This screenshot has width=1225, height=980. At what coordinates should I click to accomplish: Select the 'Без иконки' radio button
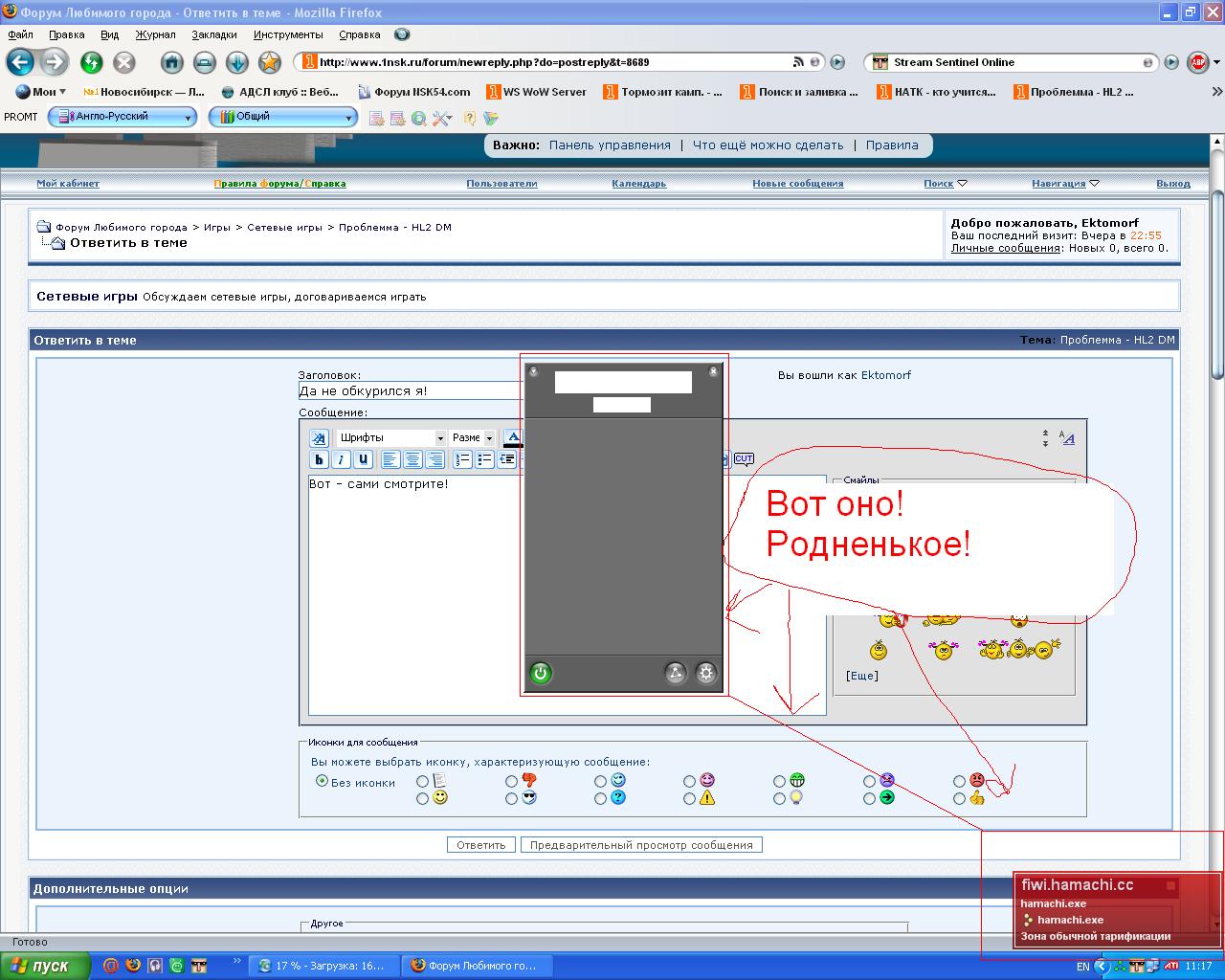pos(322,781)
